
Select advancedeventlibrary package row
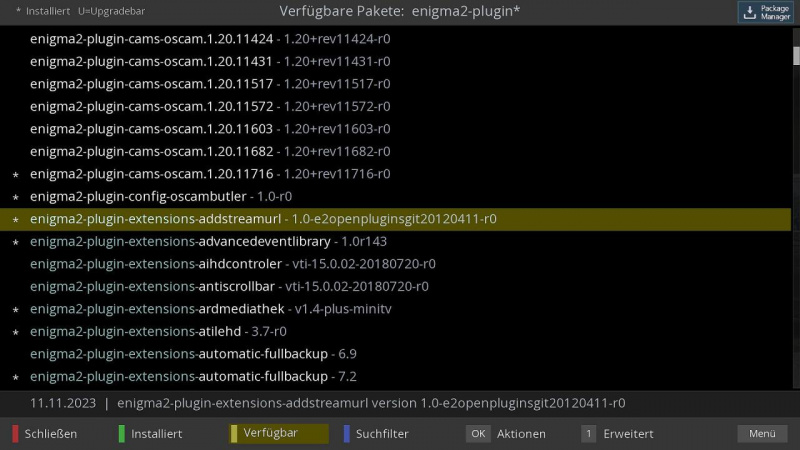[395, 241]
